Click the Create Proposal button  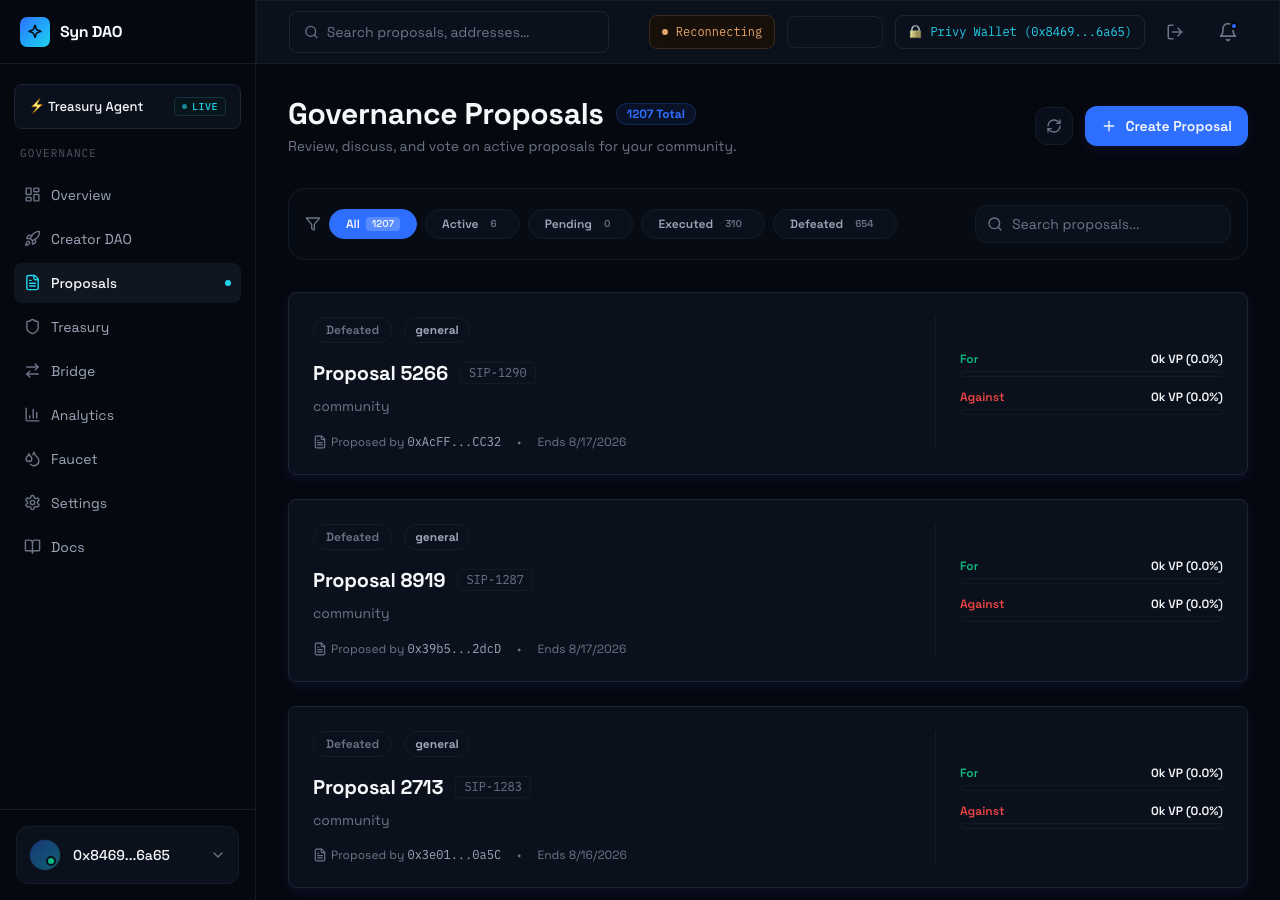point(1166,126)
